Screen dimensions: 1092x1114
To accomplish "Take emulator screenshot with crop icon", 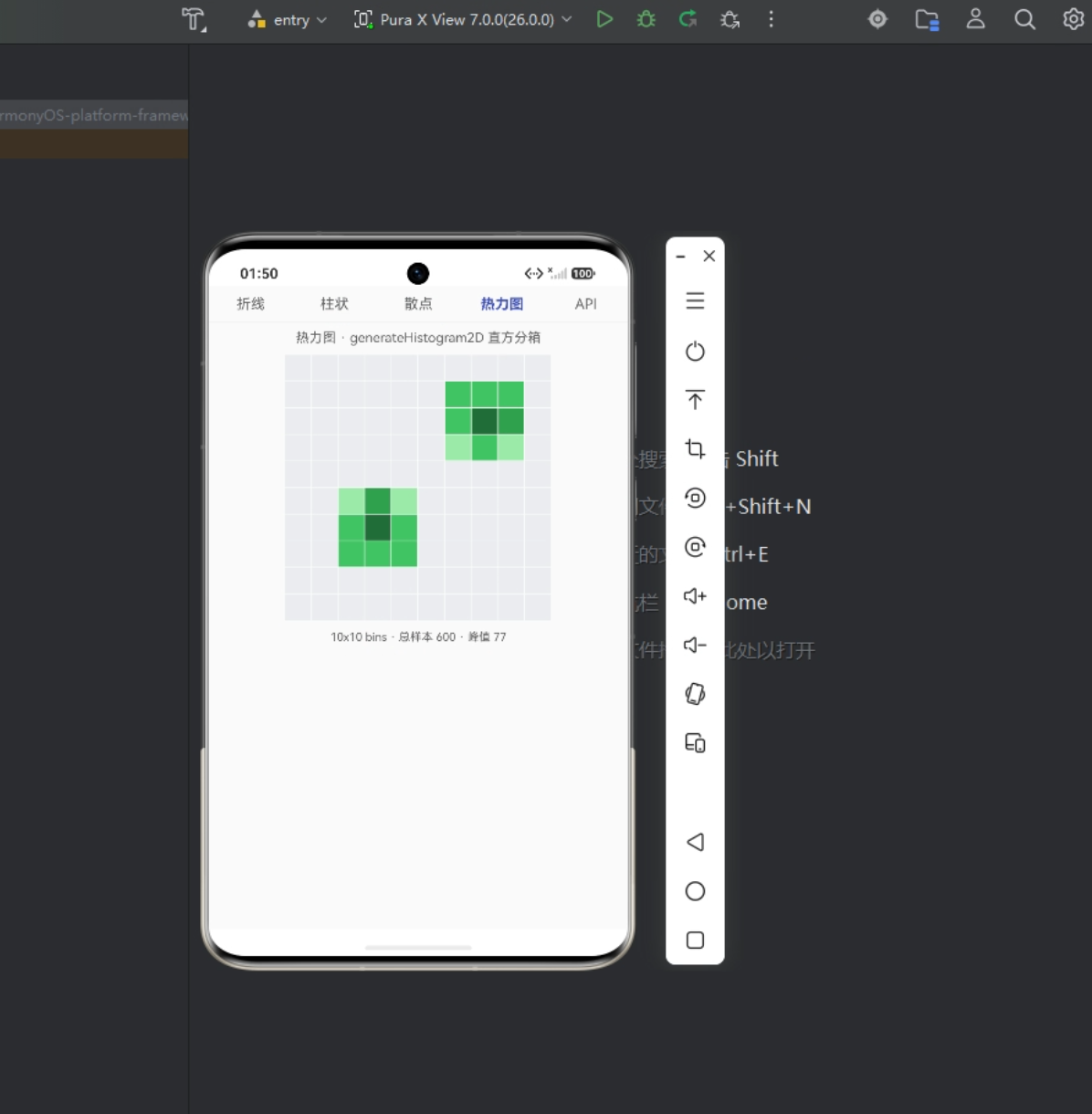I will tap(695, 448).
